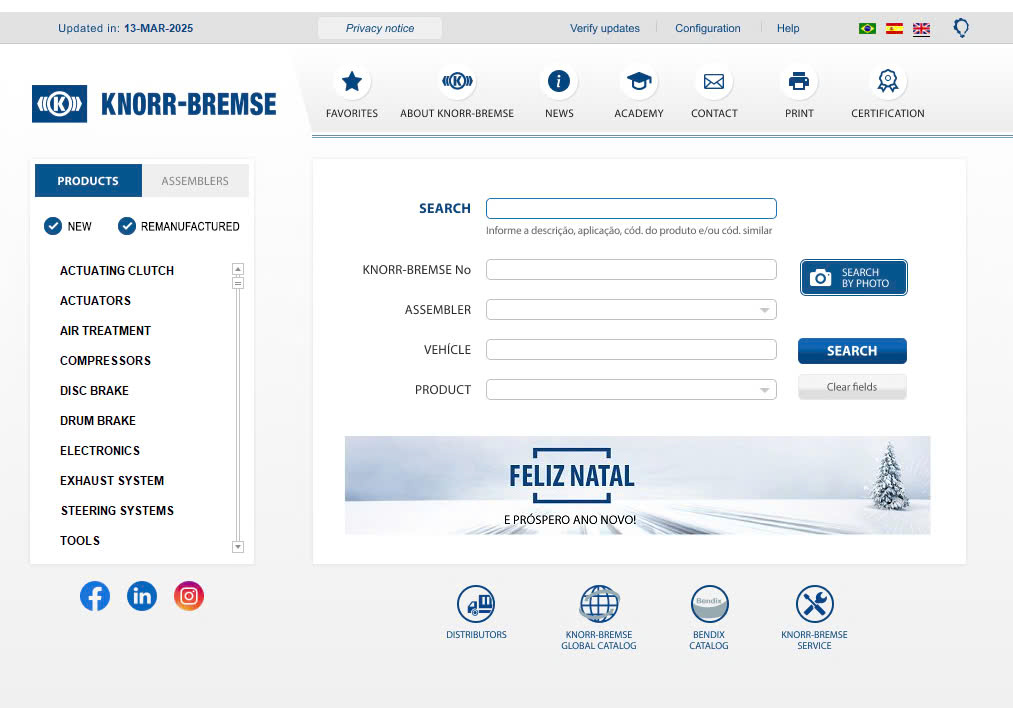Screen dimensions: 1013x708
Task: Switch to the ASSEMBLERS tab
Action: (x=195, y=181)
